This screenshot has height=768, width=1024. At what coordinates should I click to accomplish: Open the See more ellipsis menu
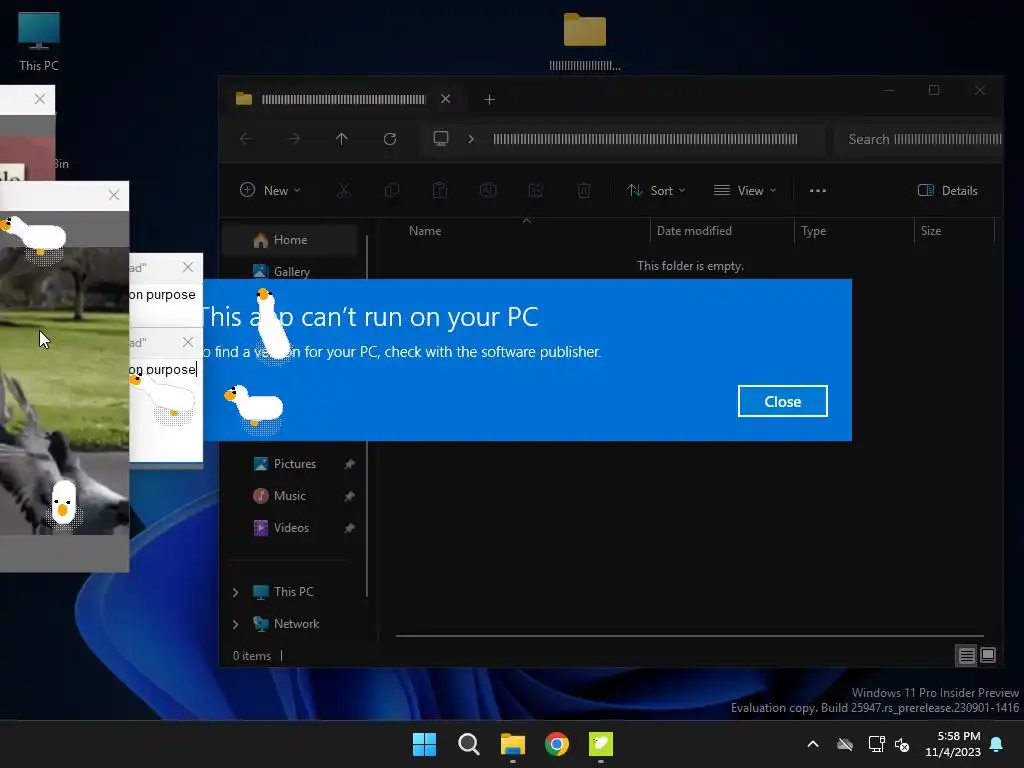818,191
